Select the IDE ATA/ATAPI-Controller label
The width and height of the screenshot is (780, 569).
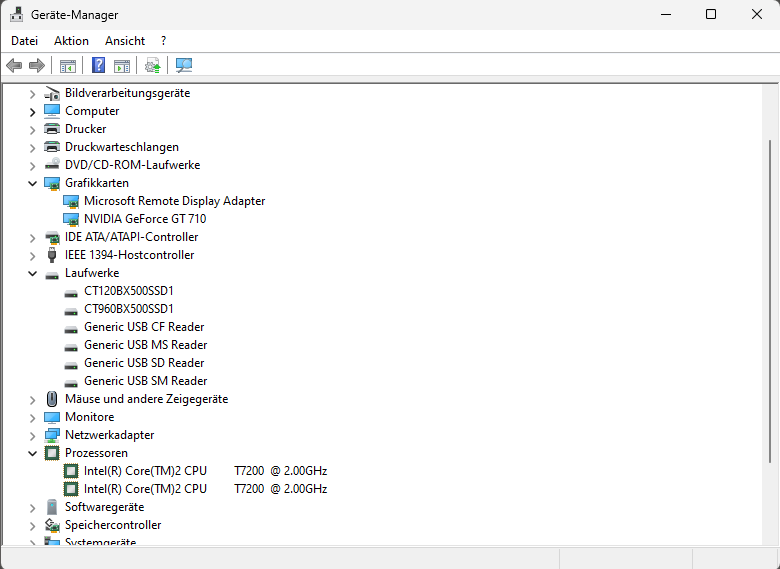pos(131,237)
